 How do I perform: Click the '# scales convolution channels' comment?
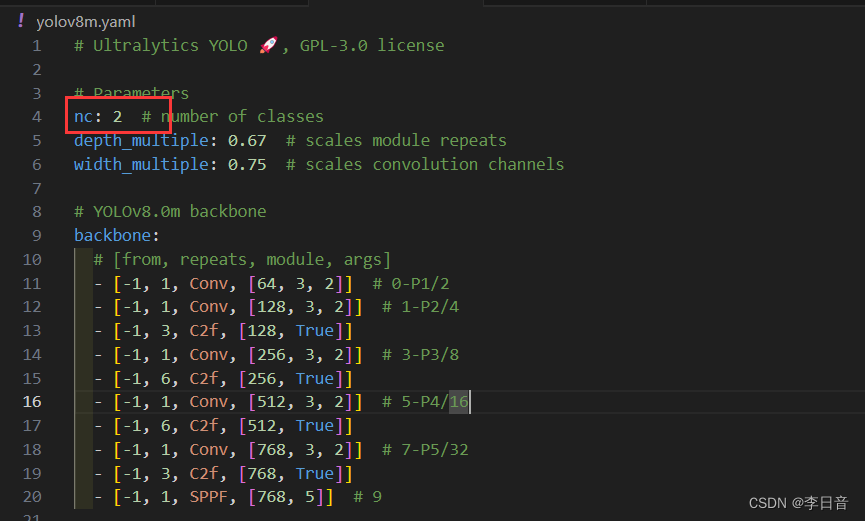pos(425,164)
